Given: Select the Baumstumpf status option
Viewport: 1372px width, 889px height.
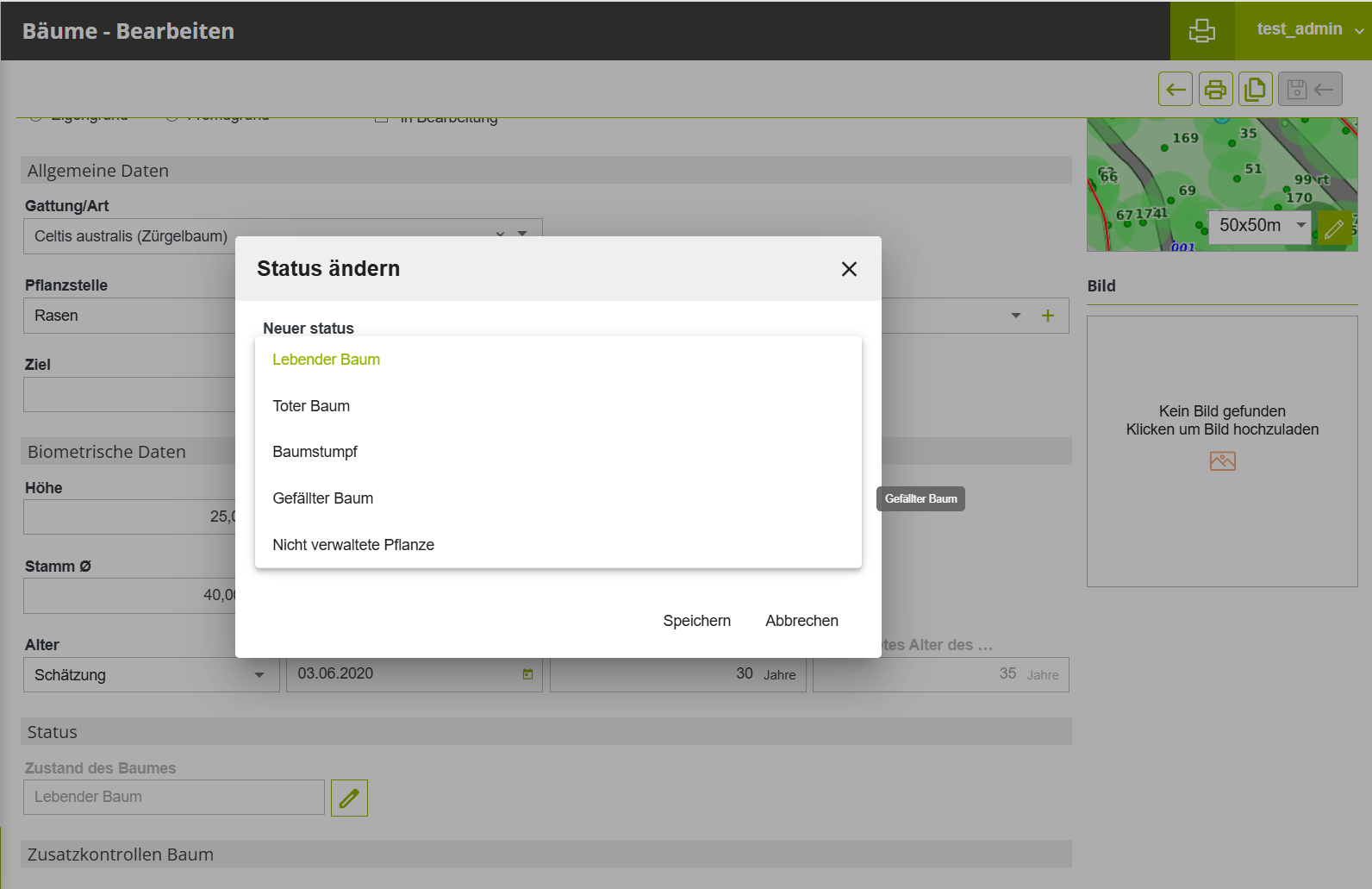Looking at the screenshot, I should click(x=315, y=452).
